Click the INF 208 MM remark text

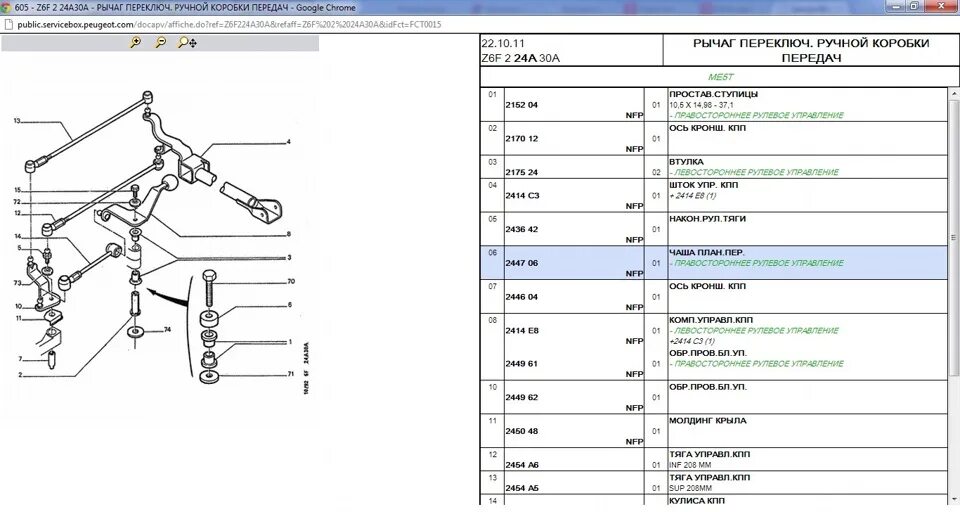pos(690,465)
